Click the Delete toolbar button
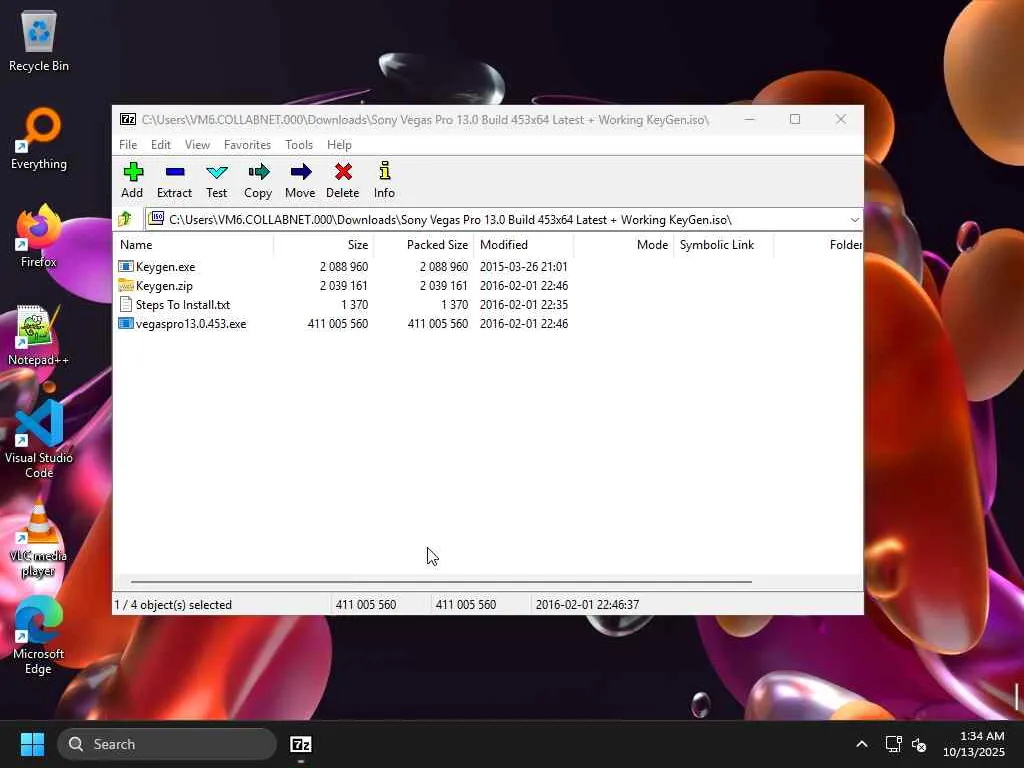The width and height of the screenshot is (1024, 768). pos(343,180)
